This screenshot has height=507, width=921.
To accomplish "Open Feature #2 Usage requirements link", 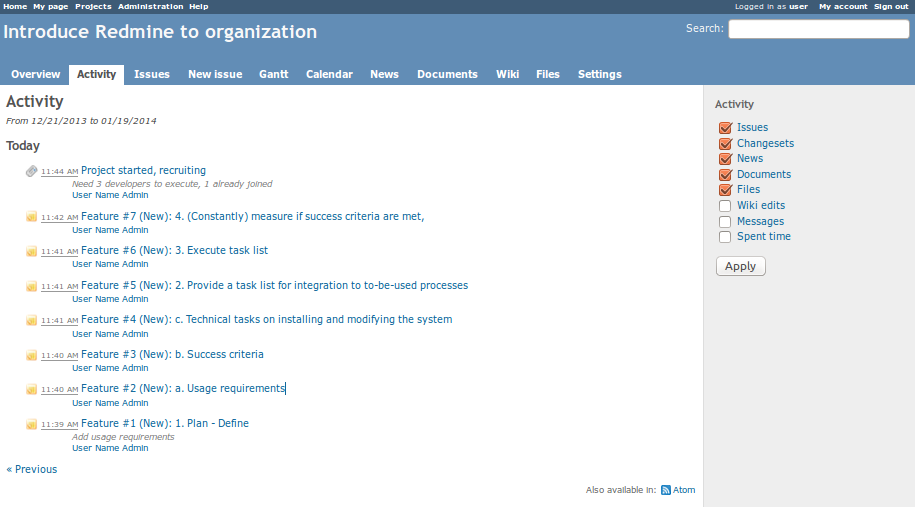I will [182, 388].
